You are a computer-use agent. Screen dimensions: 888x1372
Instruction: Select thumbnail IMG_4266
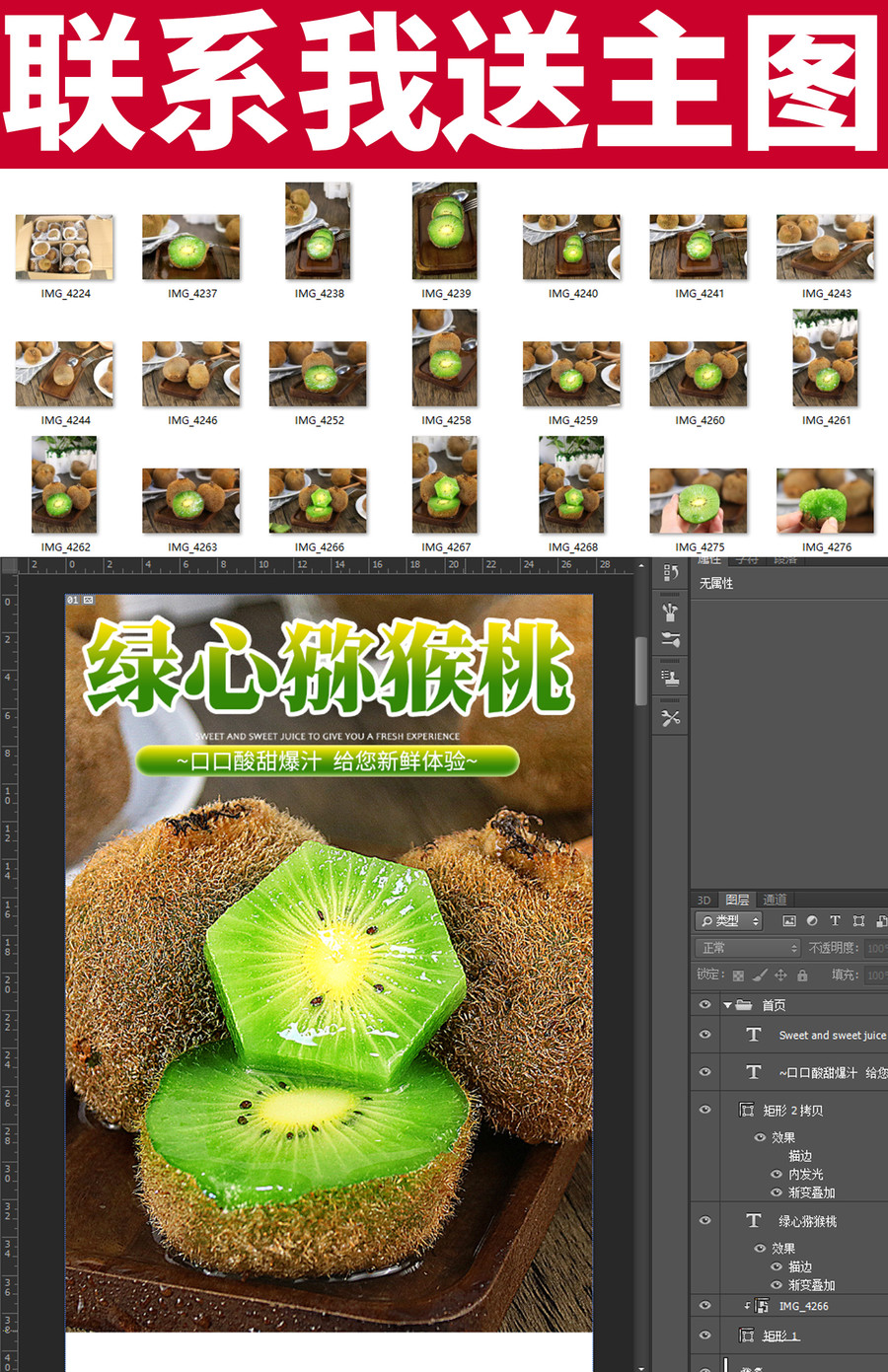(x=318, y=501)
